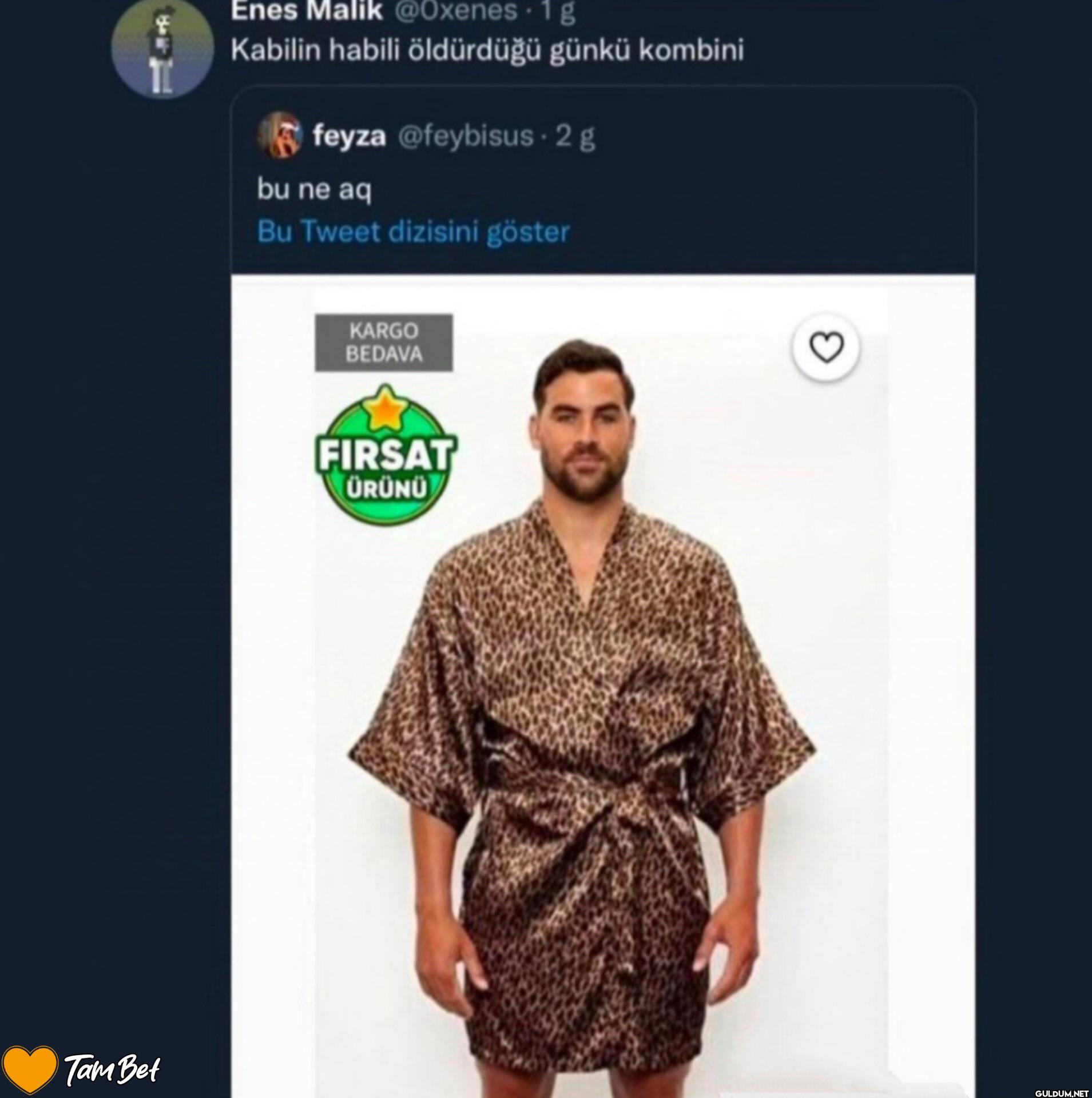Click the Enes Malik display name
Viewport: 1092px width, 1098px height.
(307, 10)
